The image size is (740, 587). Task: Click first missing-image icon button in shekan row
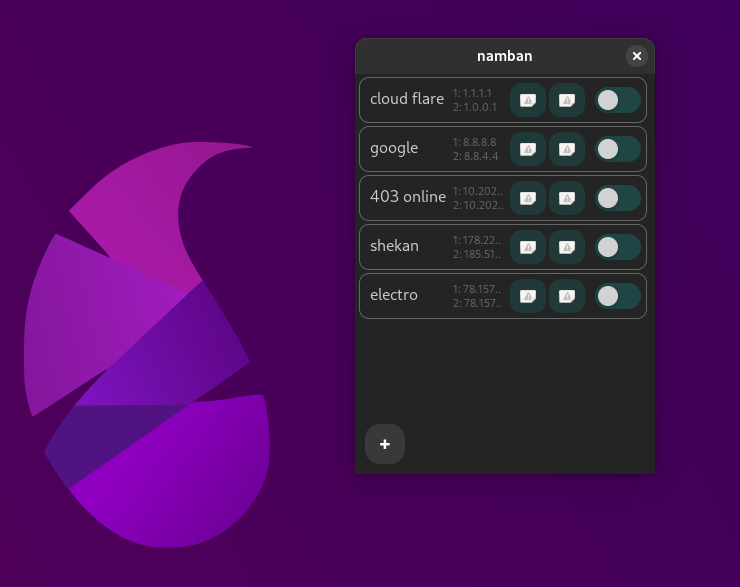coord(528,247)
